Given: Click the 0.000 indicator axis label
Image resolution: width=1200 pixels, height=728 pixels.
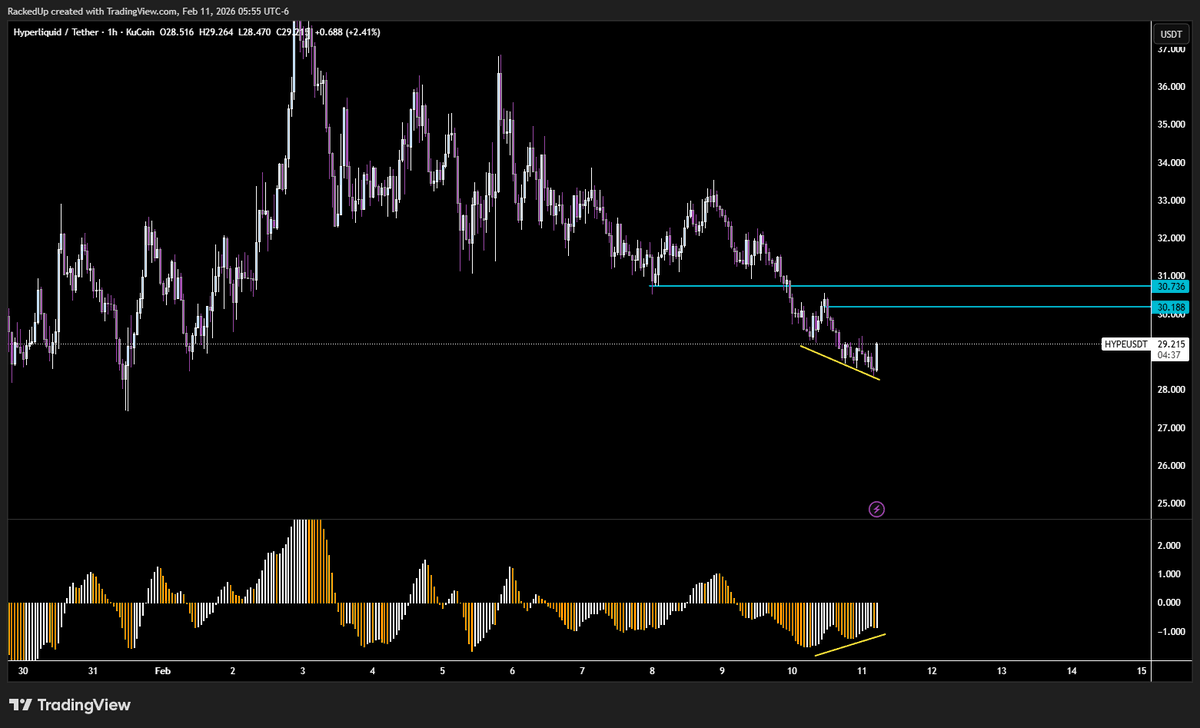Looking at the screenshot, I should (x=1170, y=603).
